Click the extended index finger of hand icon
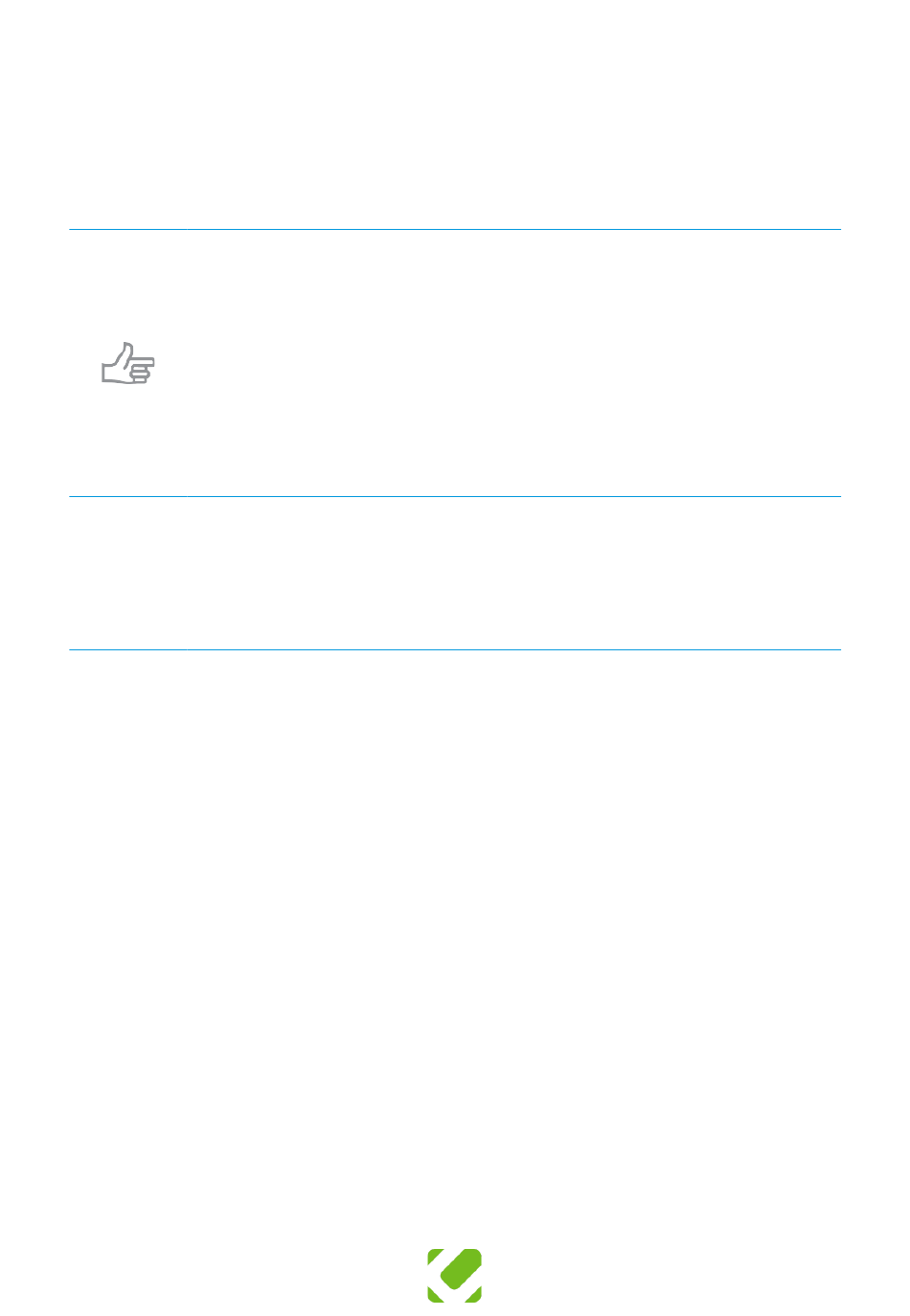The height and width of the screenshot is (1316, 910). (143, 361)
